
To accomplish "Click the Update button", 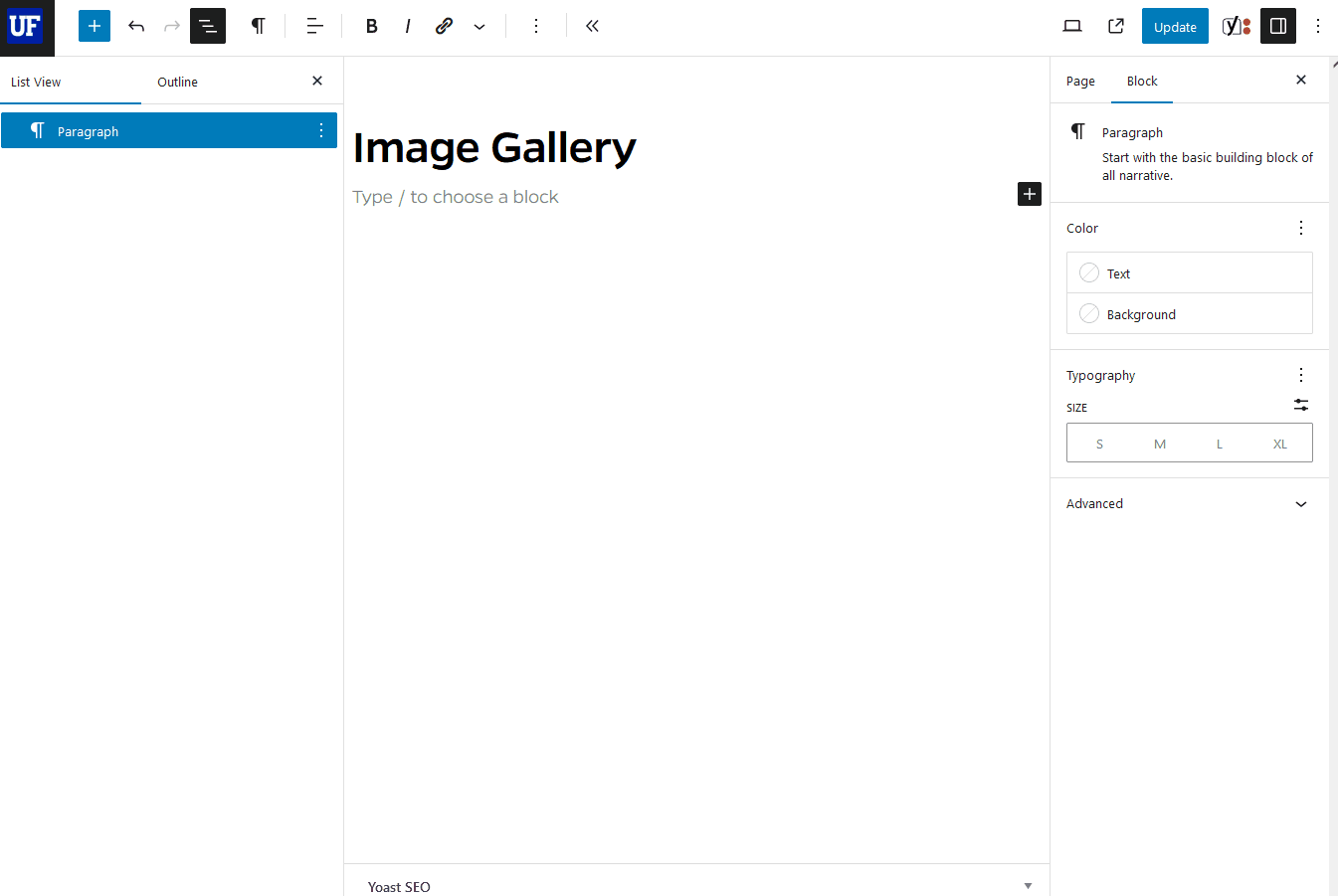I will tap(1175, 26).
